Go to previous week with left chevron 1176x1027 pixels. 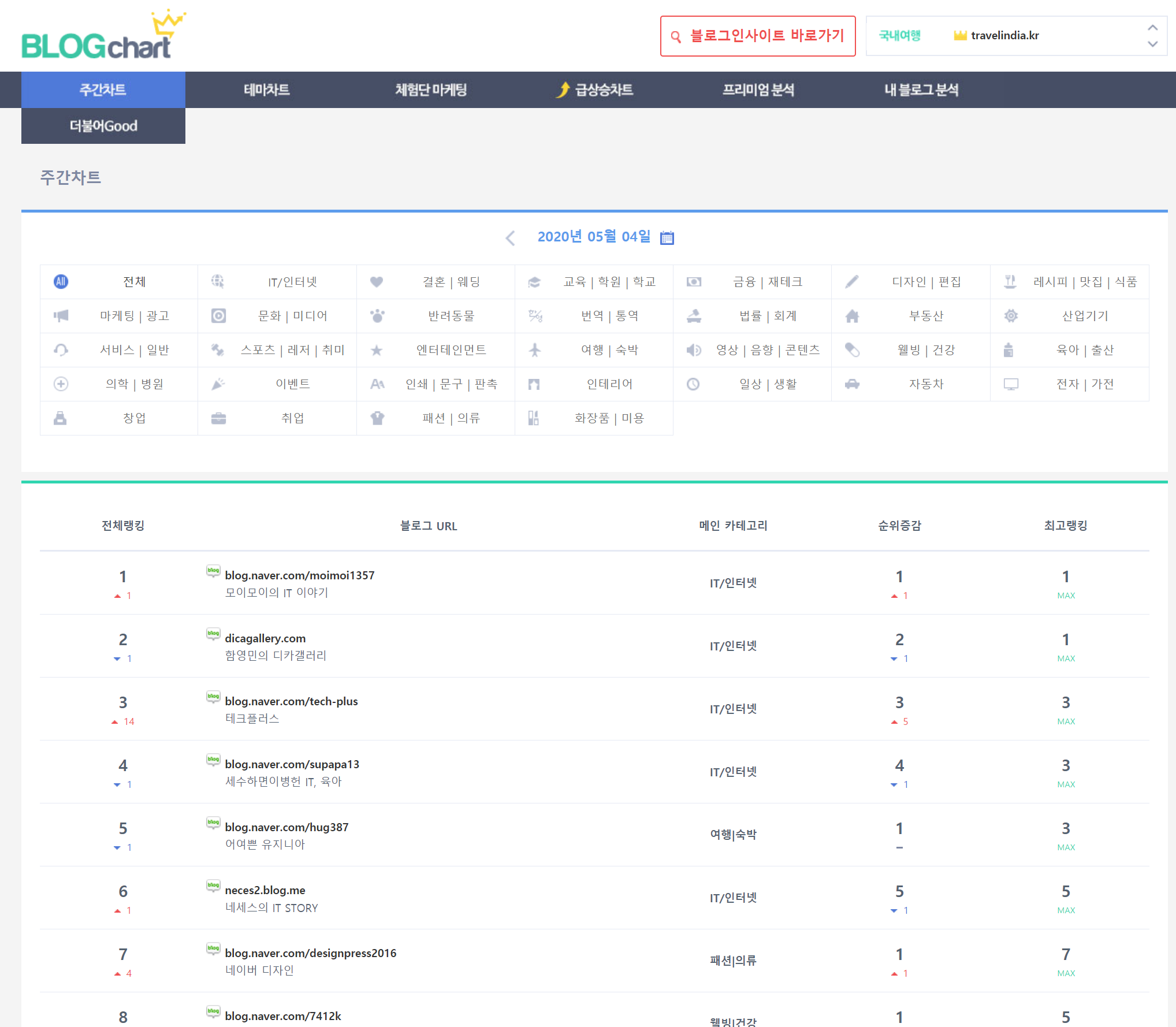(510, 238)
